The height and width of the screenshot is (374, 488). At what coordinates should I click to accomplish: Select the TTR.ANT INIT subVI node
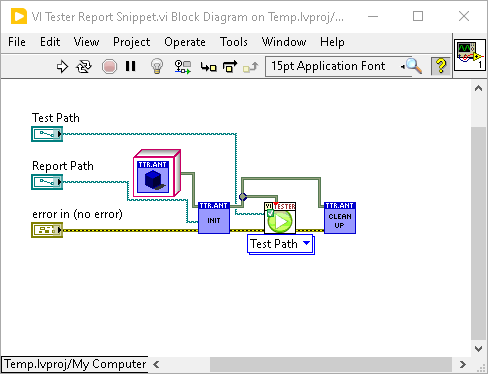pos(214,218)
